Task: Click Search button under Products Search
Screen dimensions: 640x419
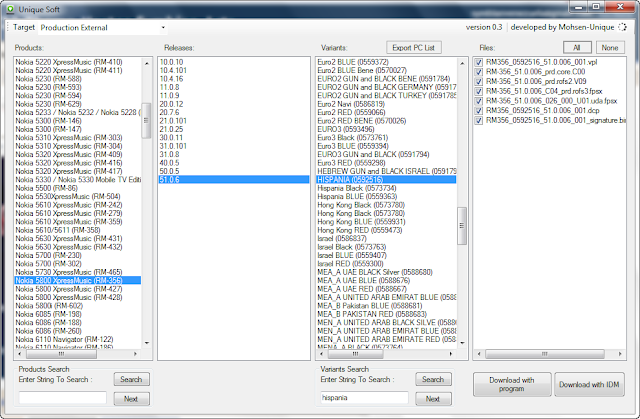Action: (131, 379)
